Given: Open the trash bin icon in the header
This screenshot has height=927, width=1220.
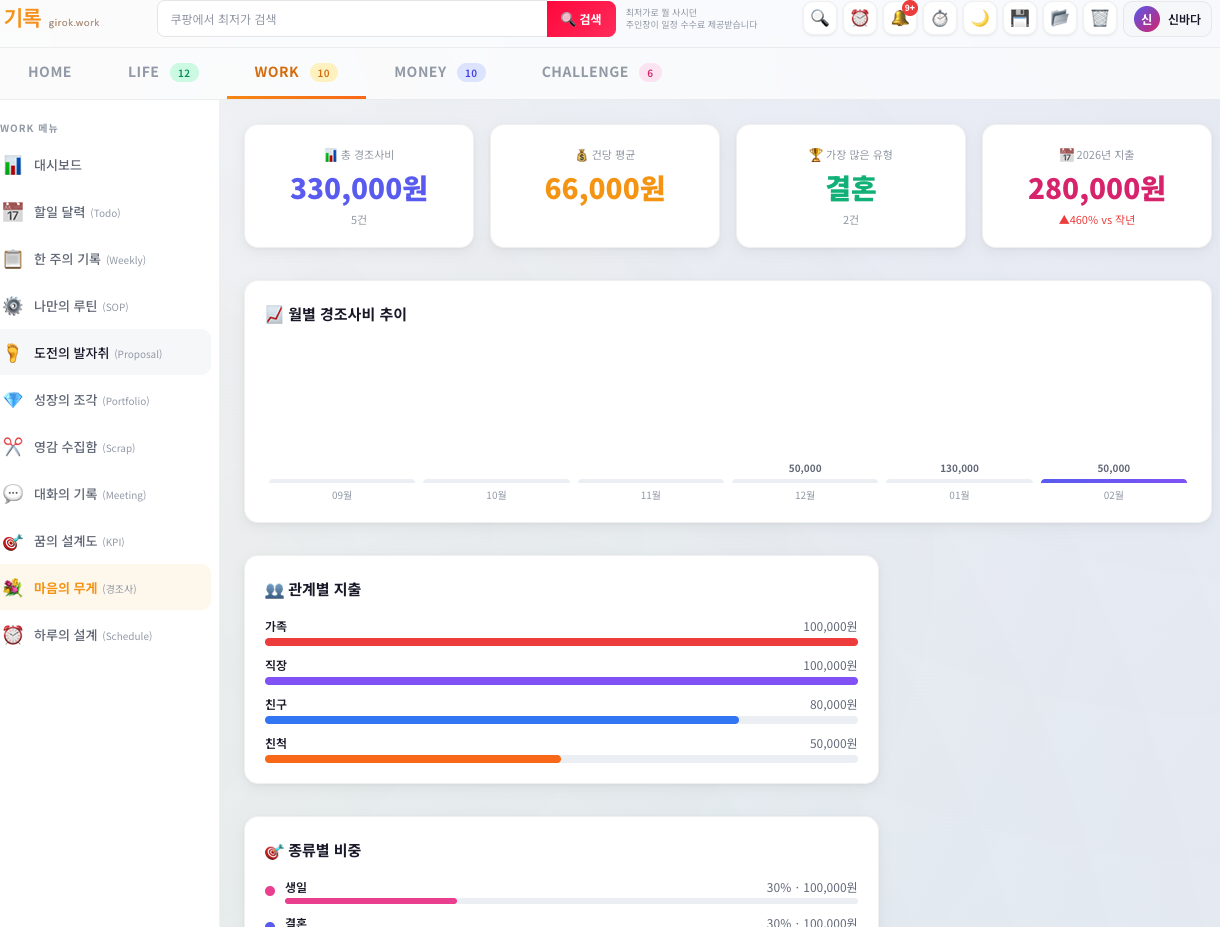Looking at the screenshot, I should pos(1099,18).
